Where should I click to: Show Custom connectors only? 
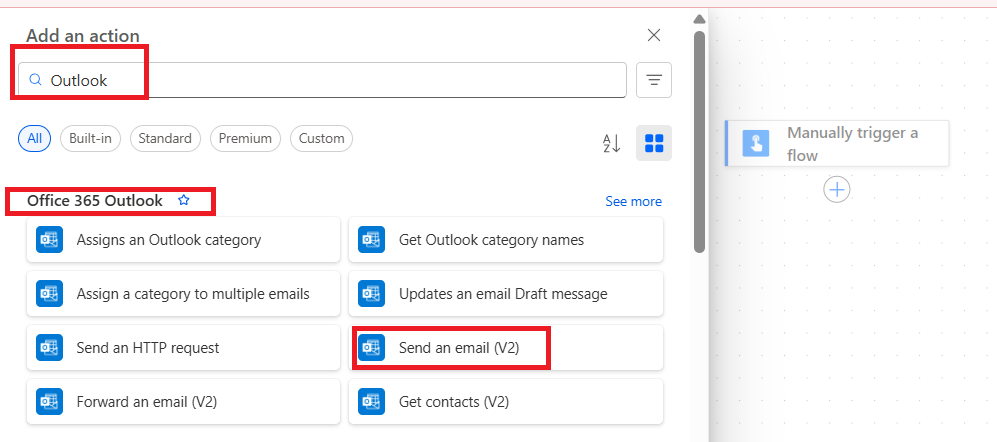[x=321, y=139]
